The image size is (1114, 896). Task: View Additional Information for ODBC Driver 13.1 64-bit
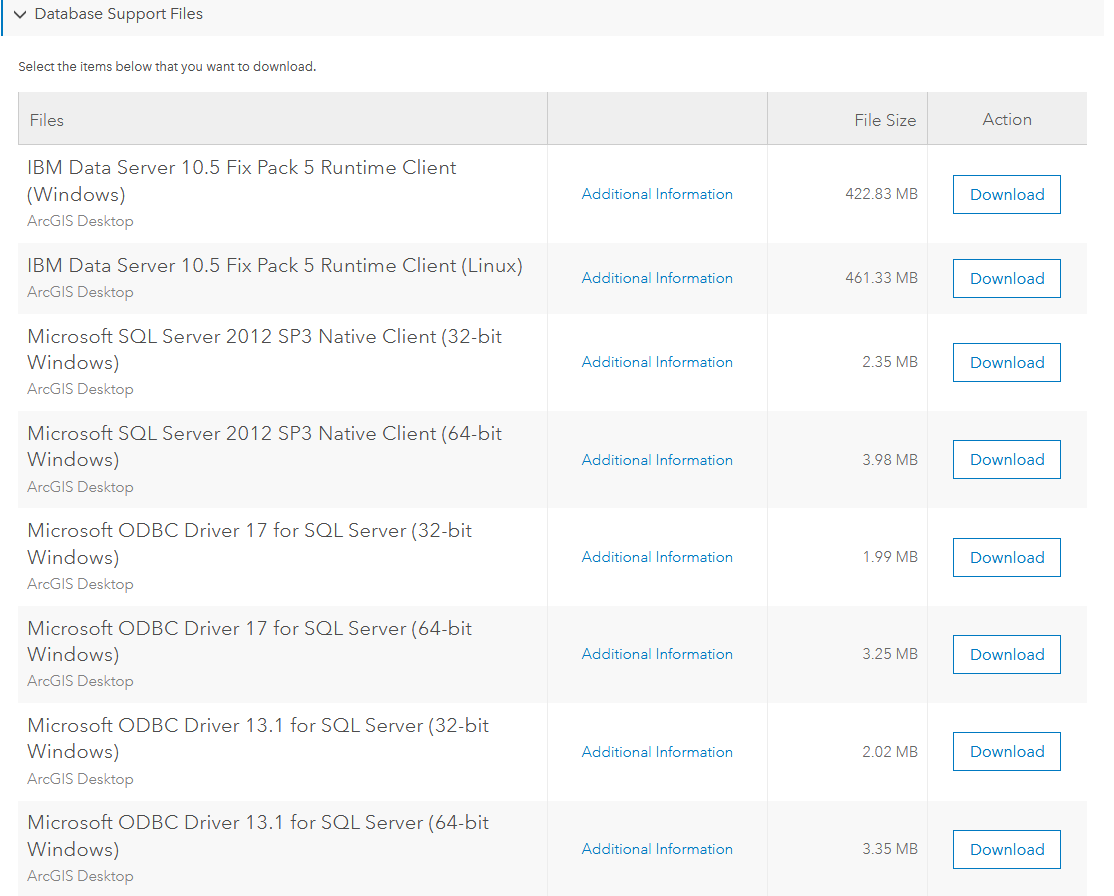point(657,848)
